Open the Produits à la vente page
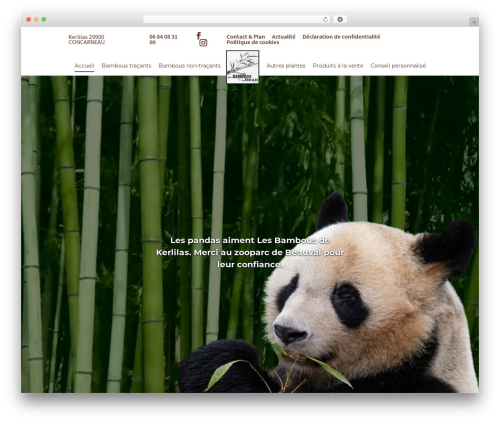This screenshot has width=500, height=423. [338, 66]
